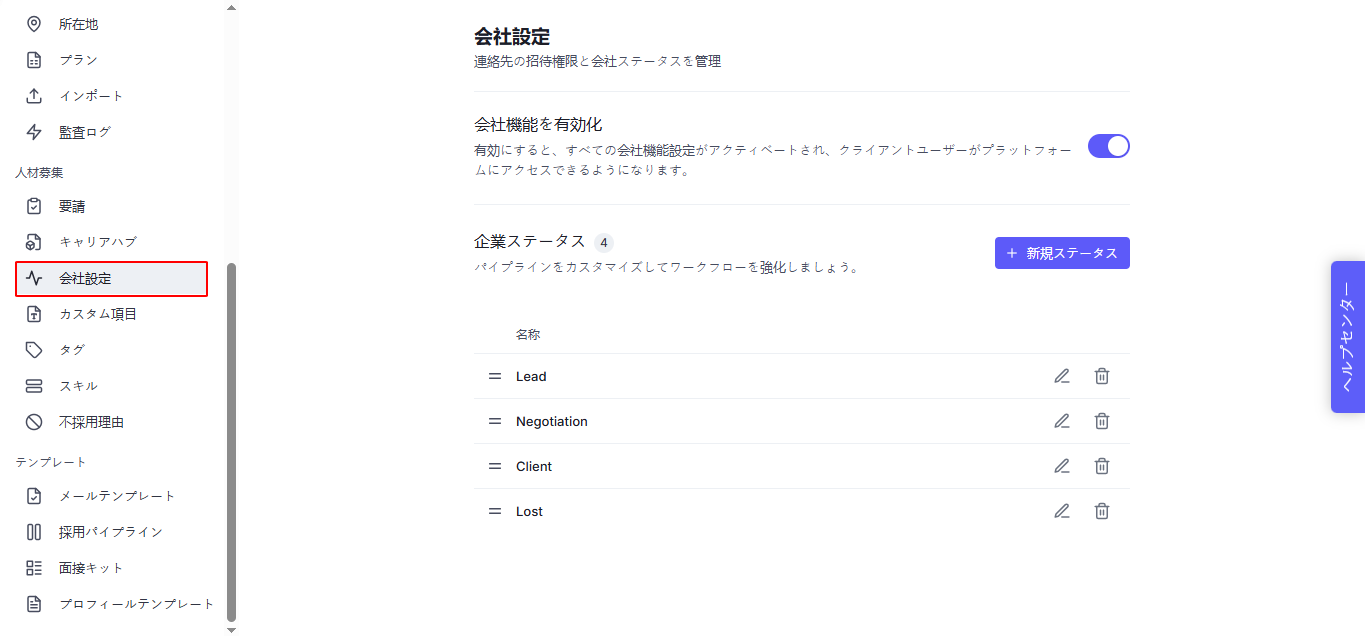Click the file-check icon beside メールテンプレート
The height and width of the screenshot is (636, 1365).
click(x=34, y=496)
